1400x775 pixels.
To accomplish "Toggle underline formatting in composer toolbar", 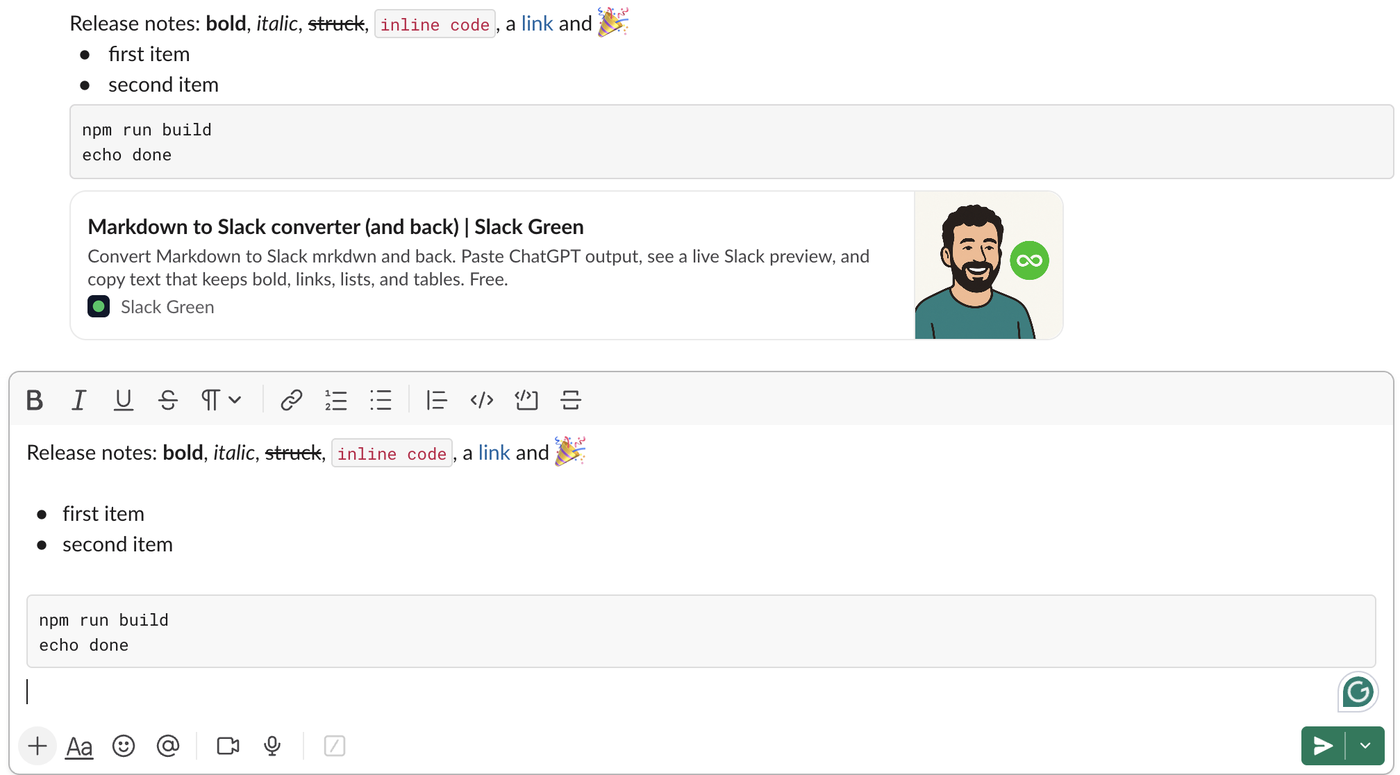I will 123,400.
